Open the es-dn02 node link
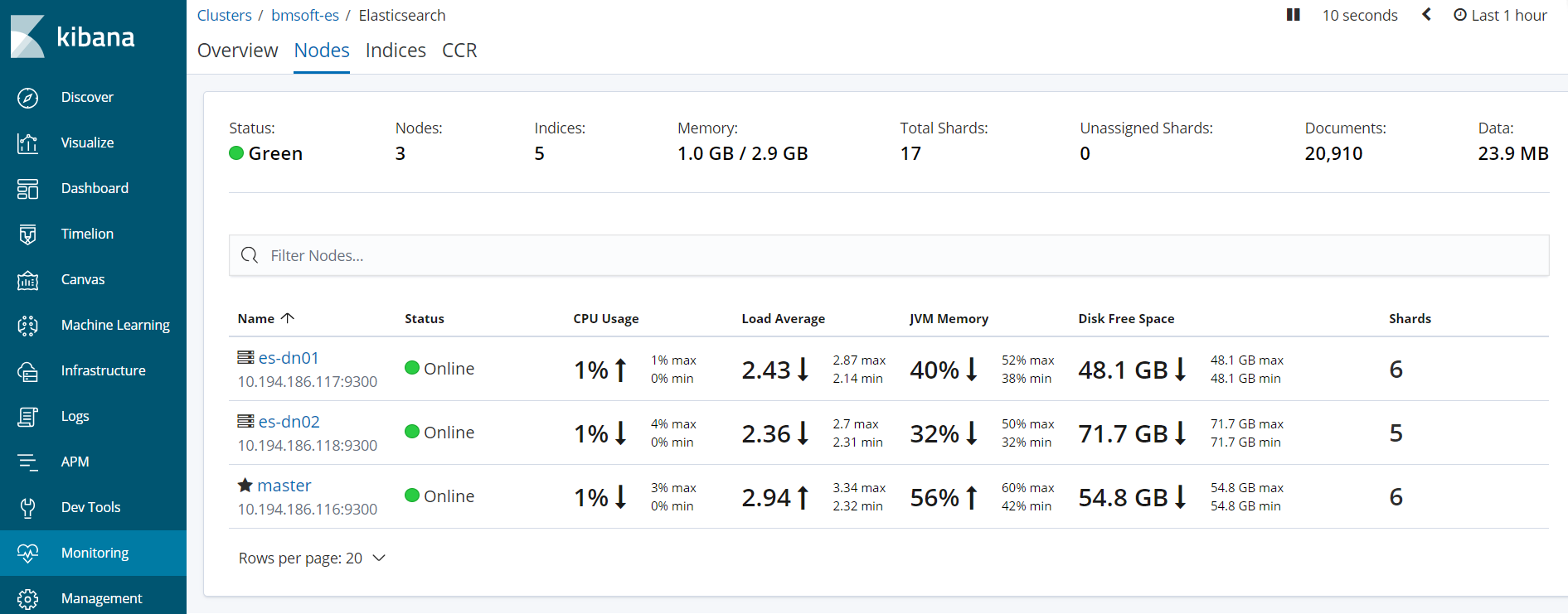 click(x=289, y=422)
